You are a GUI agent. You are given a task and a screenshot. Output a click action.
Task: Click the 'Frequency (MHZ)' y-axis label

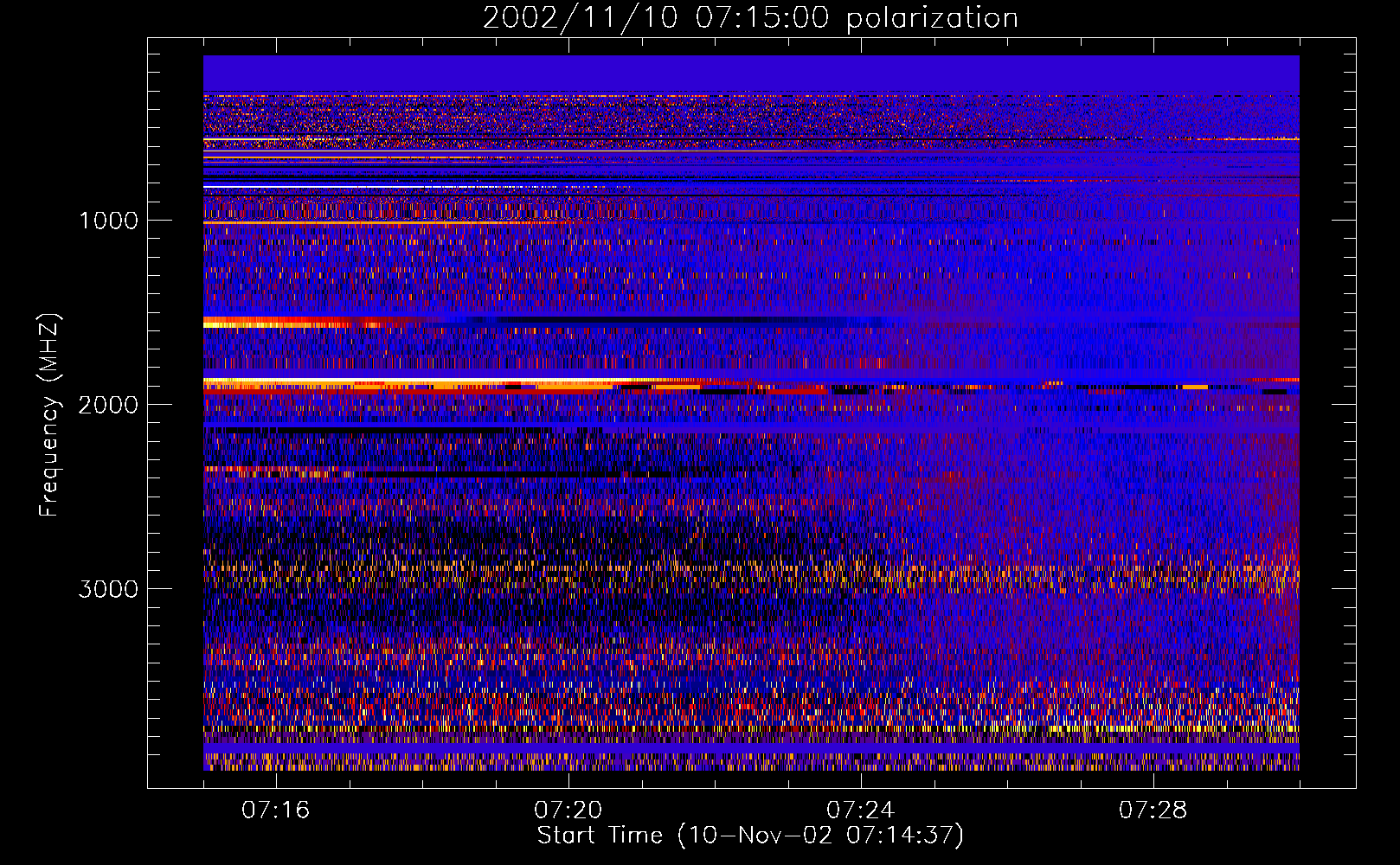pyautogui.click(x=50, y=415)
